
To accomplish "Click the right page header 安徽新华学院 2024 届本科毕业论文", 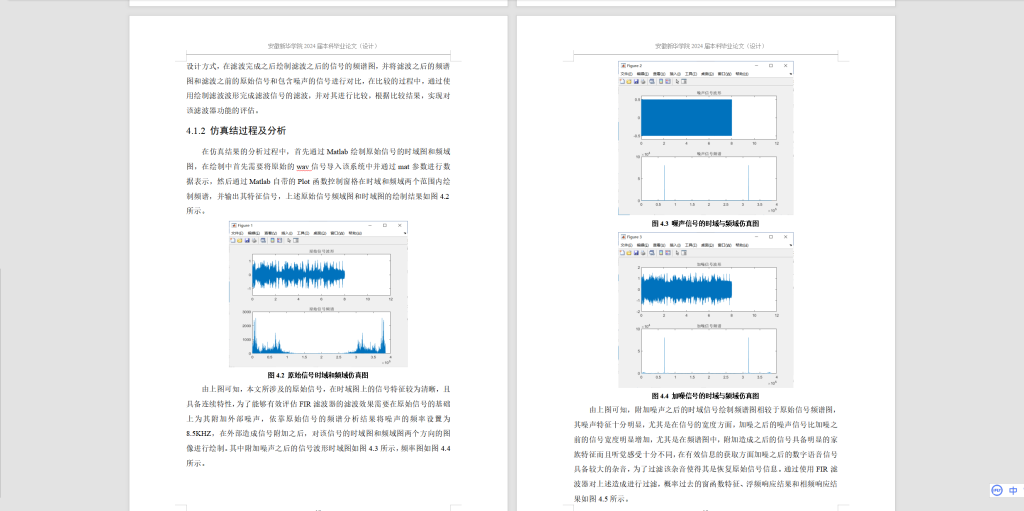I will coord(710,46).
